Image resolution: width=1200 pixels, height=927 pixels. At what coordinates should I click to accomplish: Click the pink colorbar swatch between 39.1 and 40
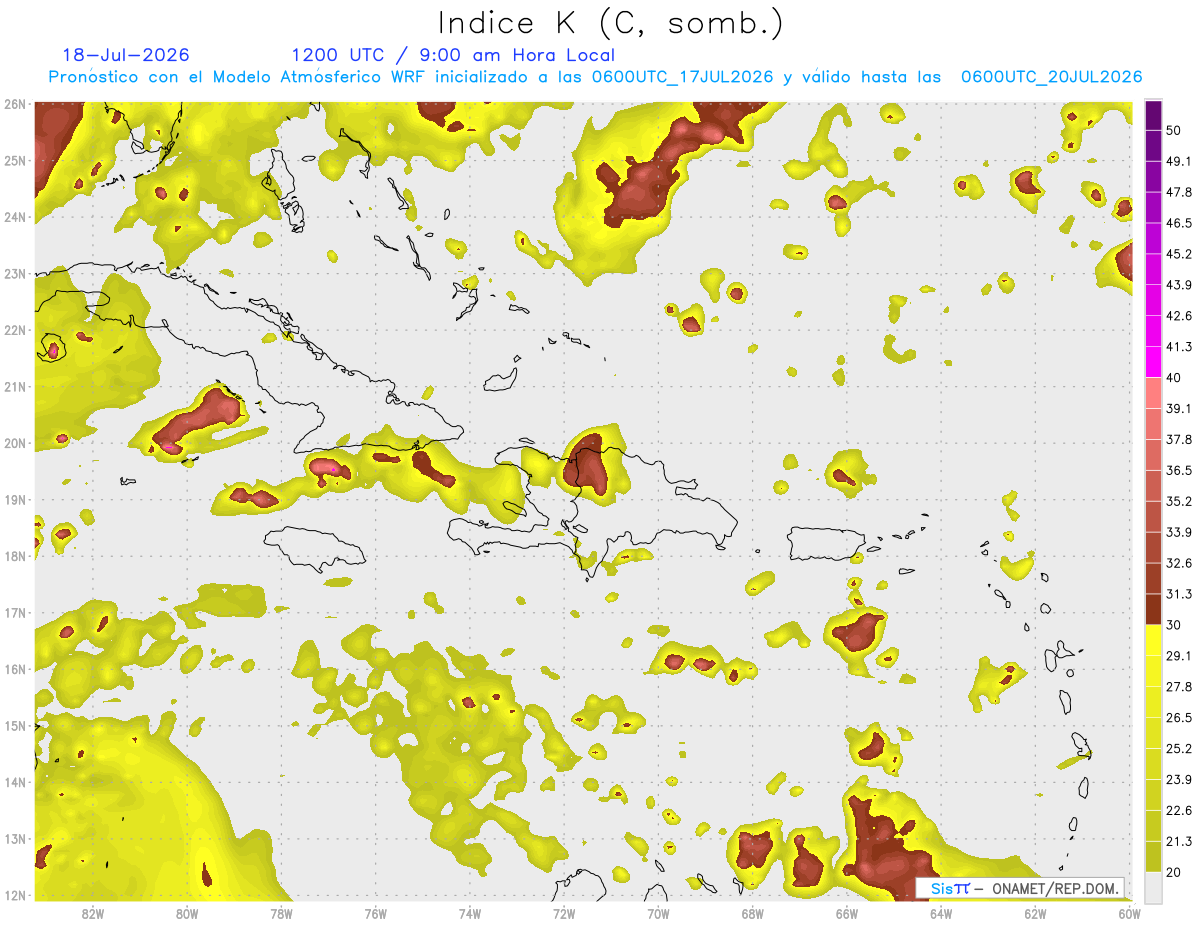pos(1153,393)
